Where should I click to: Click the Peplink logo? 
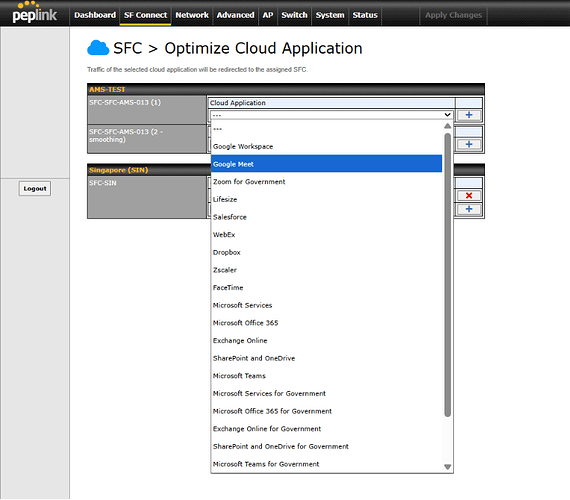[35, 12]
